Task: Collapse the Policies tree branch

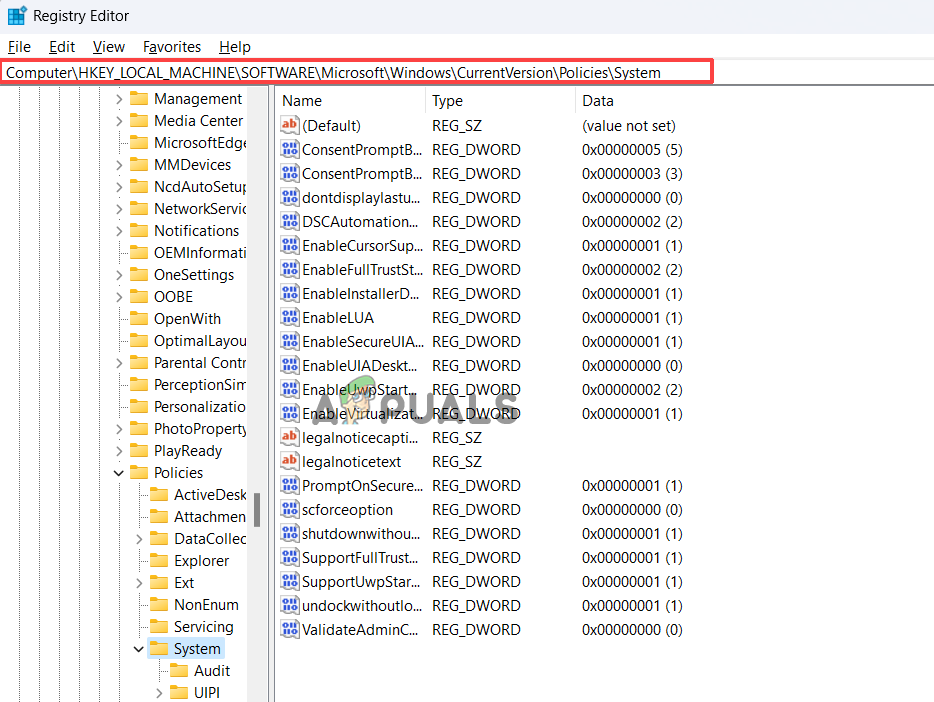Action: pyautogui.click(x=118, y=472)
